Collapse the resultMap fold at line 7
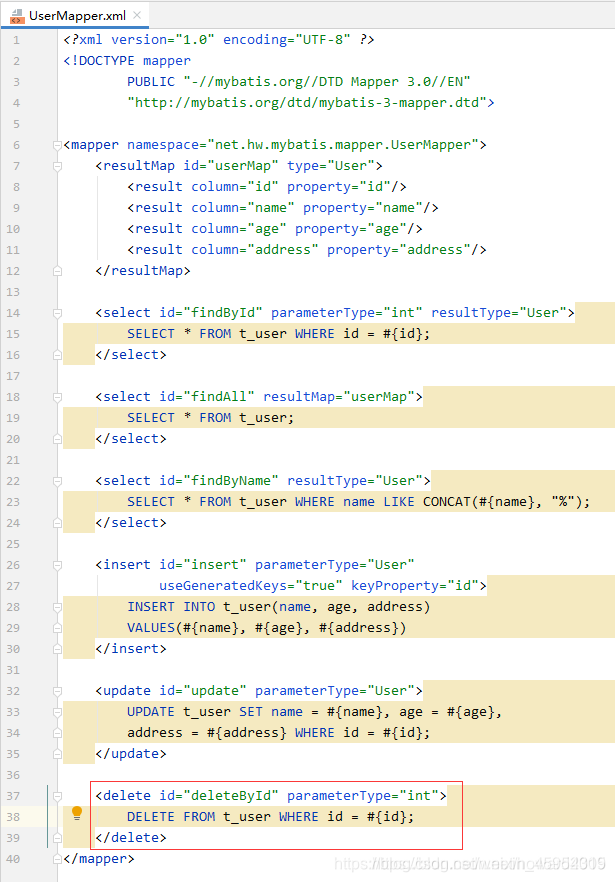 [57, 166]
